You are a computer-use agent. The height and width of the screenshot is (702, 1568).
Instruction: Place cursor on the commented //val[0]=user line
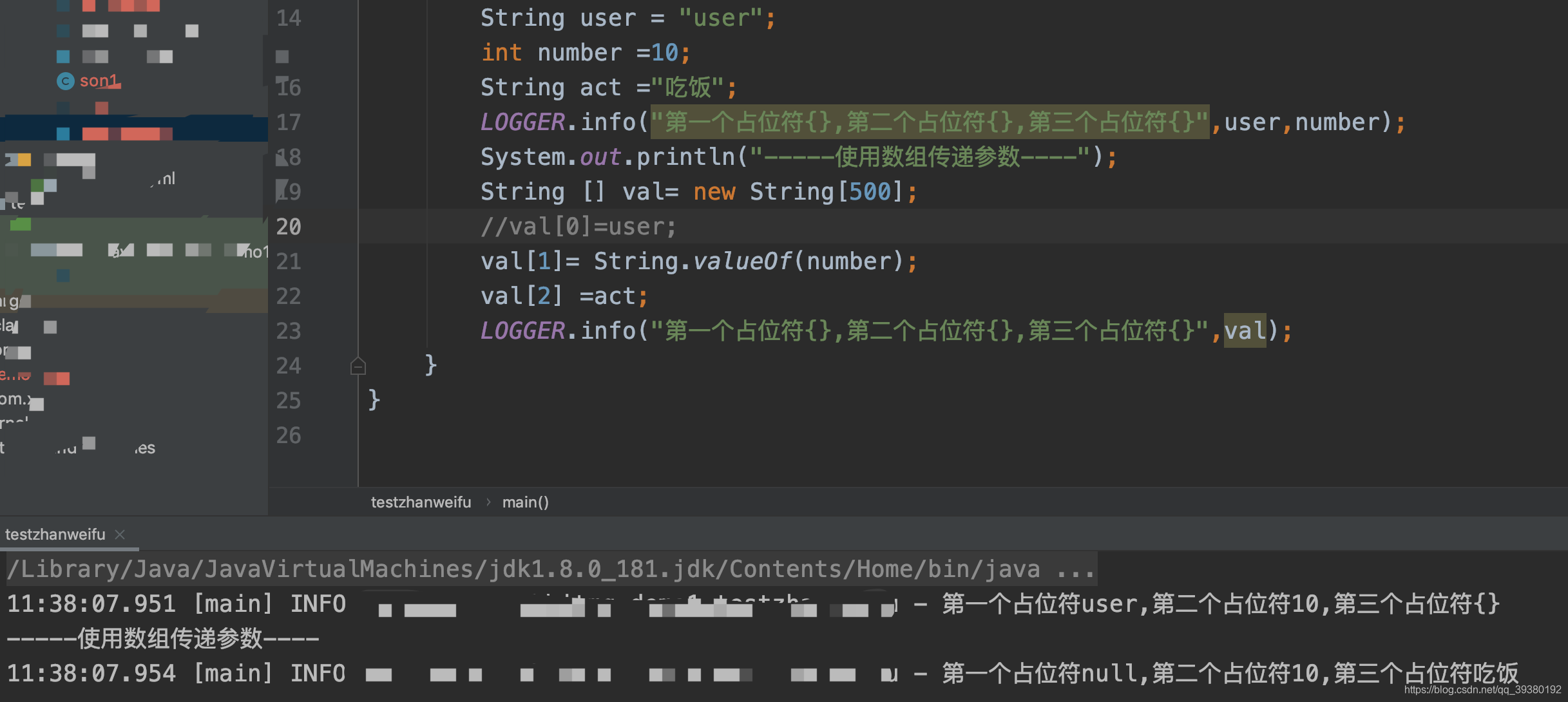pyautogui.click(x=578, y=227)
